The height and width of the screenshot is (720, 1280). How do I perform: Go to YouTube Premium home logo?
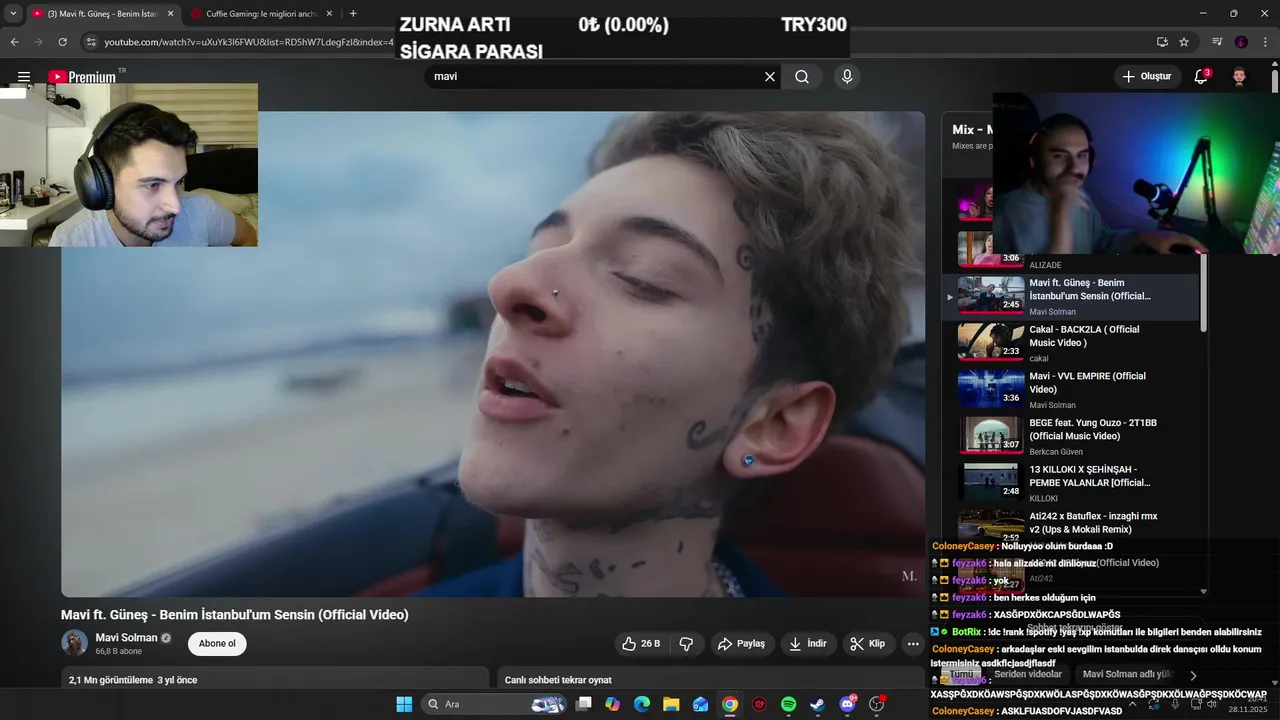click(x=82, y=77)
